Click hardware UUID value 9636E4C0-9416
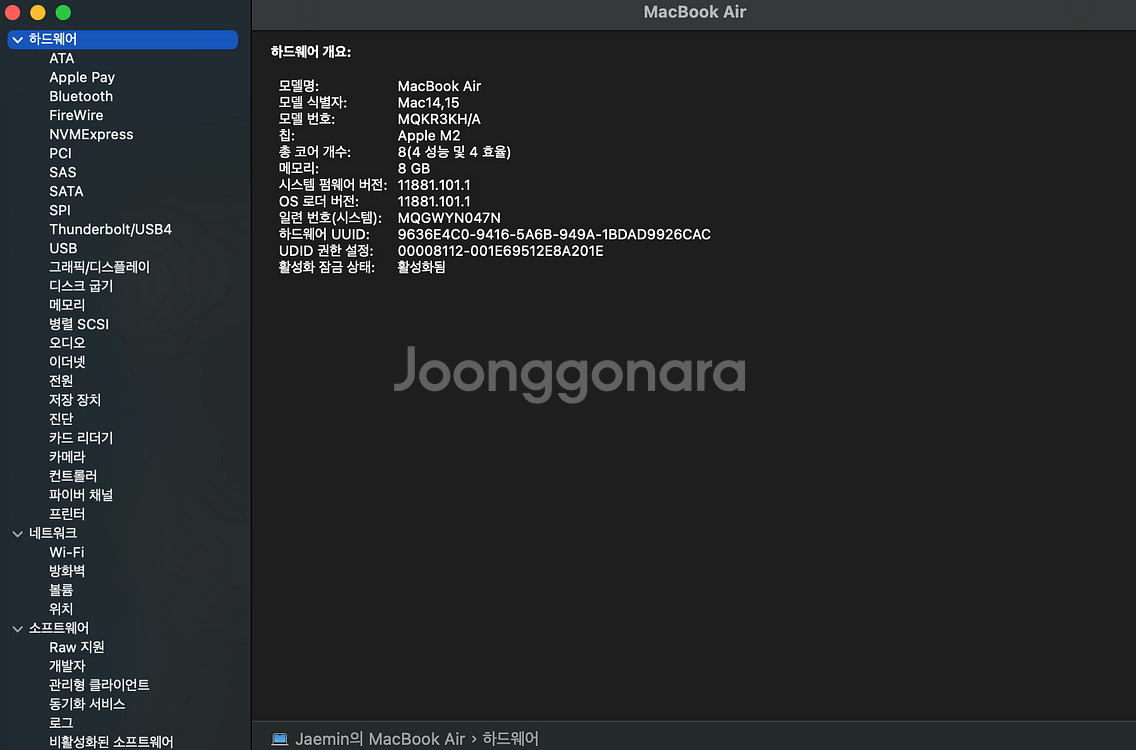Image resolution: width=1136 pixels, height=750 pixels. pos(554,235)
